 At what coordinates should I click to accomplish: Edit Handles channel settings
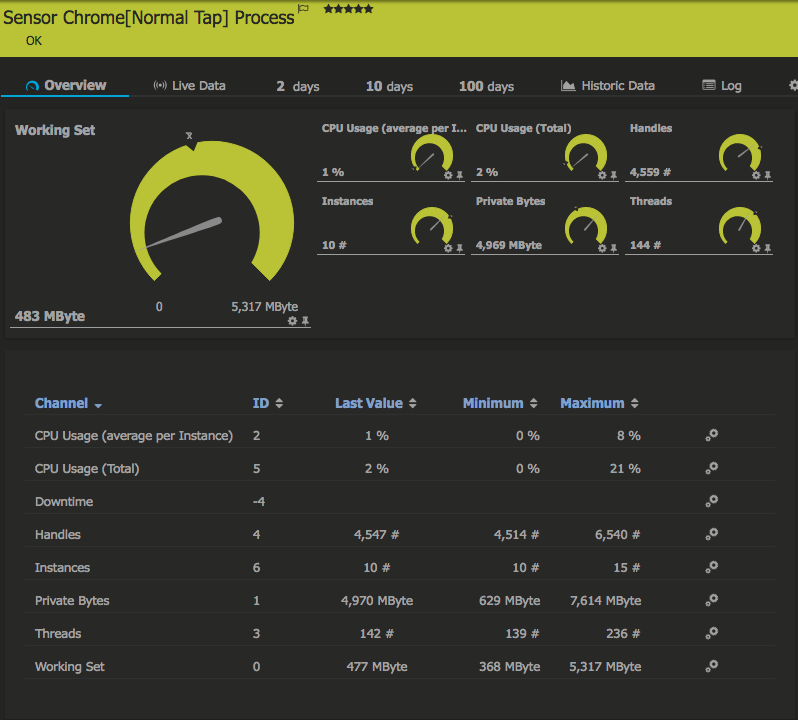[x=711, y=534]
